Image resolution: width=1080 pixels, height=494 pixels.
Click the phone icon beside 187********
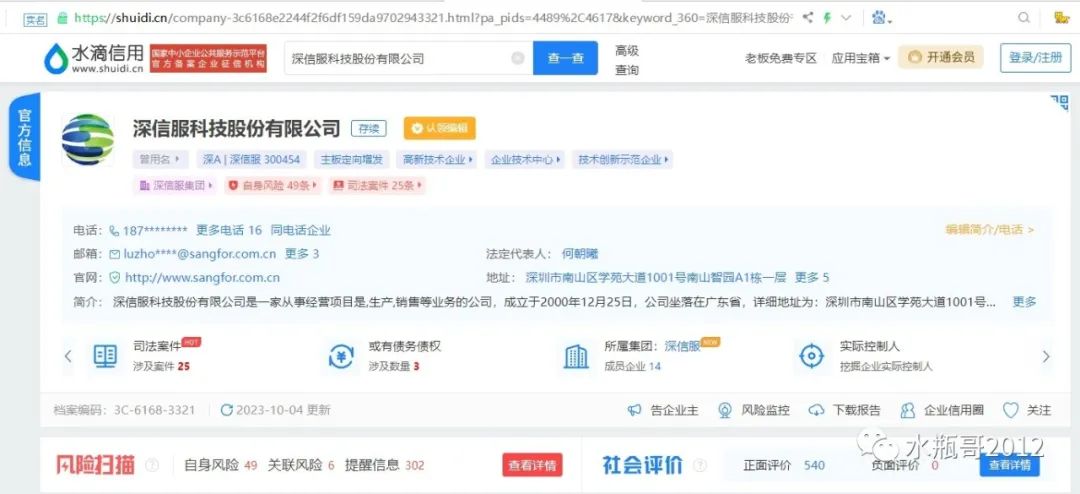(x=114, y=231)
